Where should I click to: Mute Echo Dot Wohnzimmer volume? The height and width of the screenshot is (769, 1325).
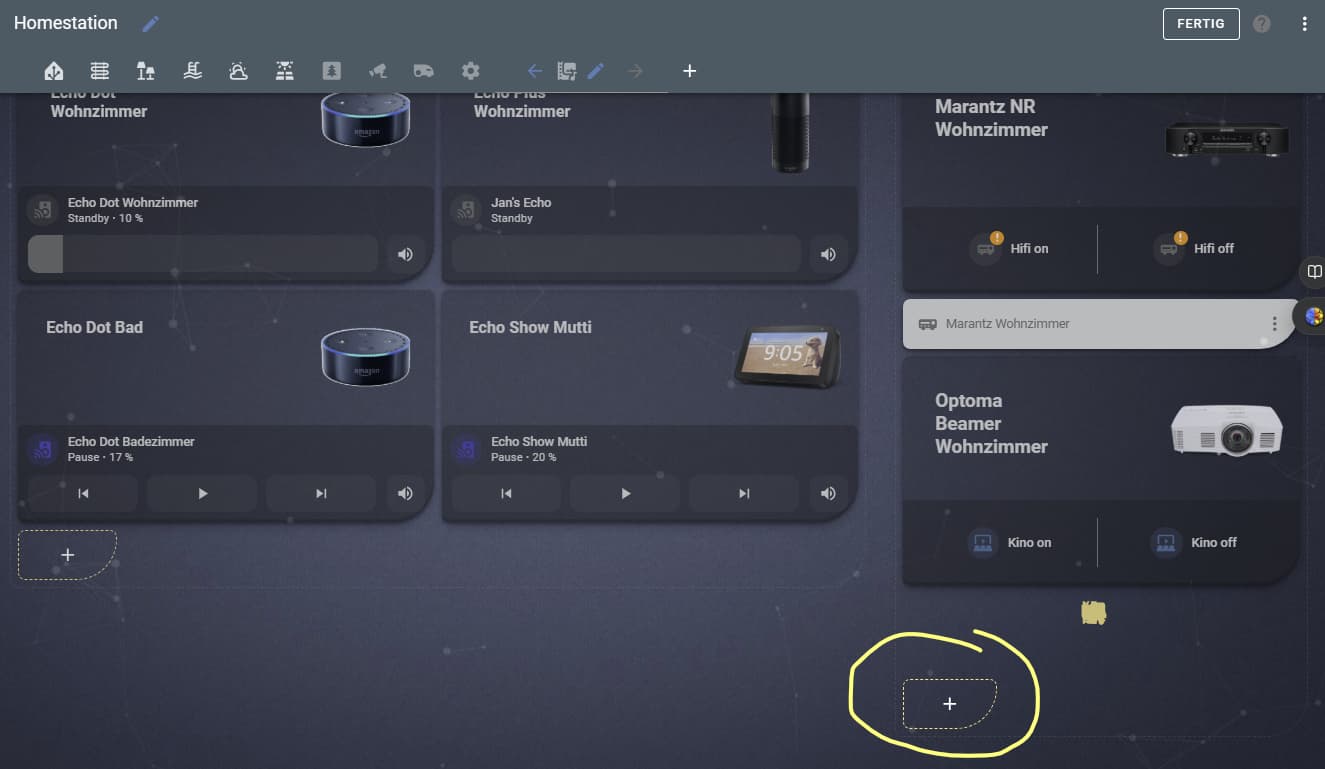pos(405,254)
